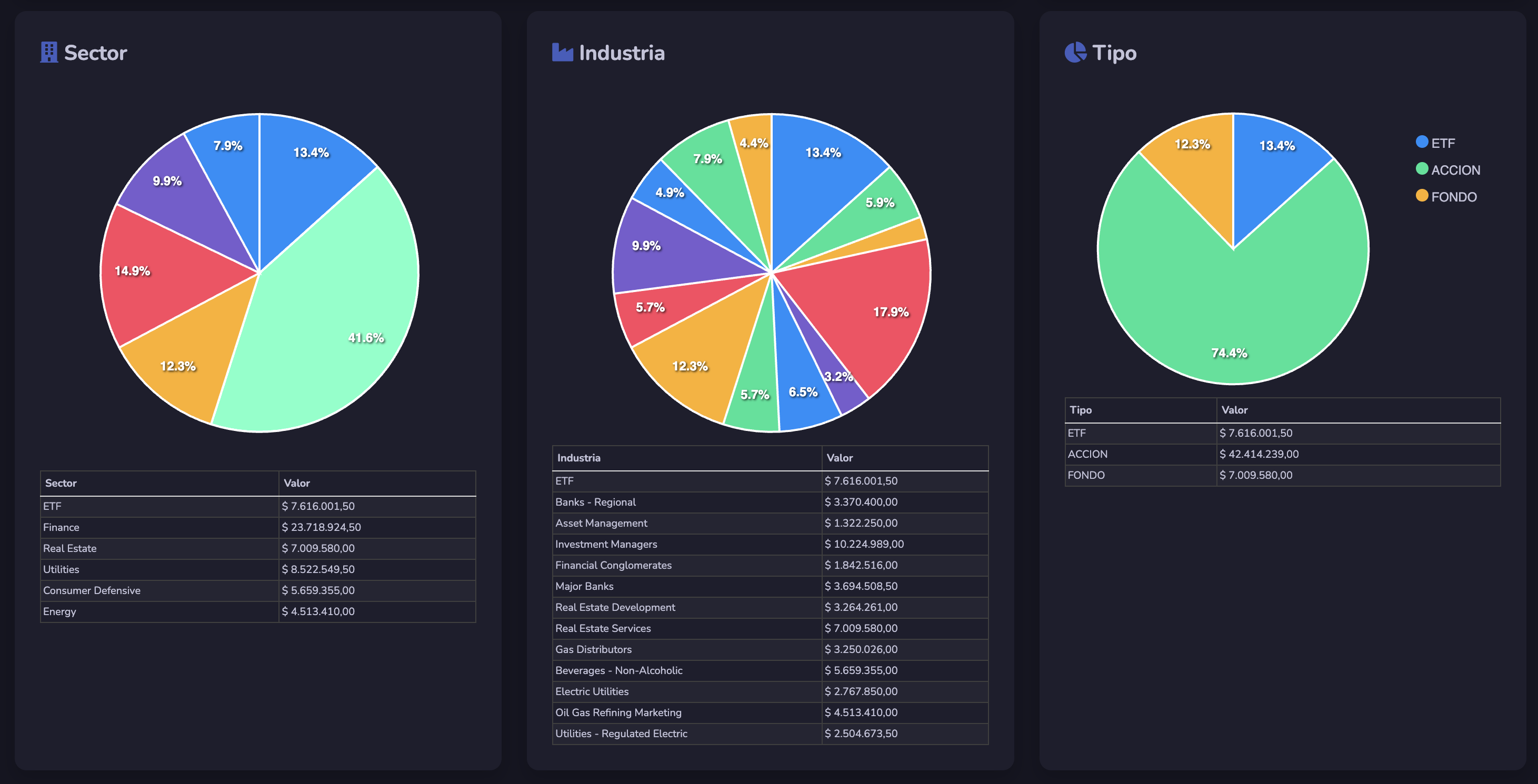The image size is (1538, 784).
Task: Toggle the FONDO legend entry
Action: [x=1453, y=197]
